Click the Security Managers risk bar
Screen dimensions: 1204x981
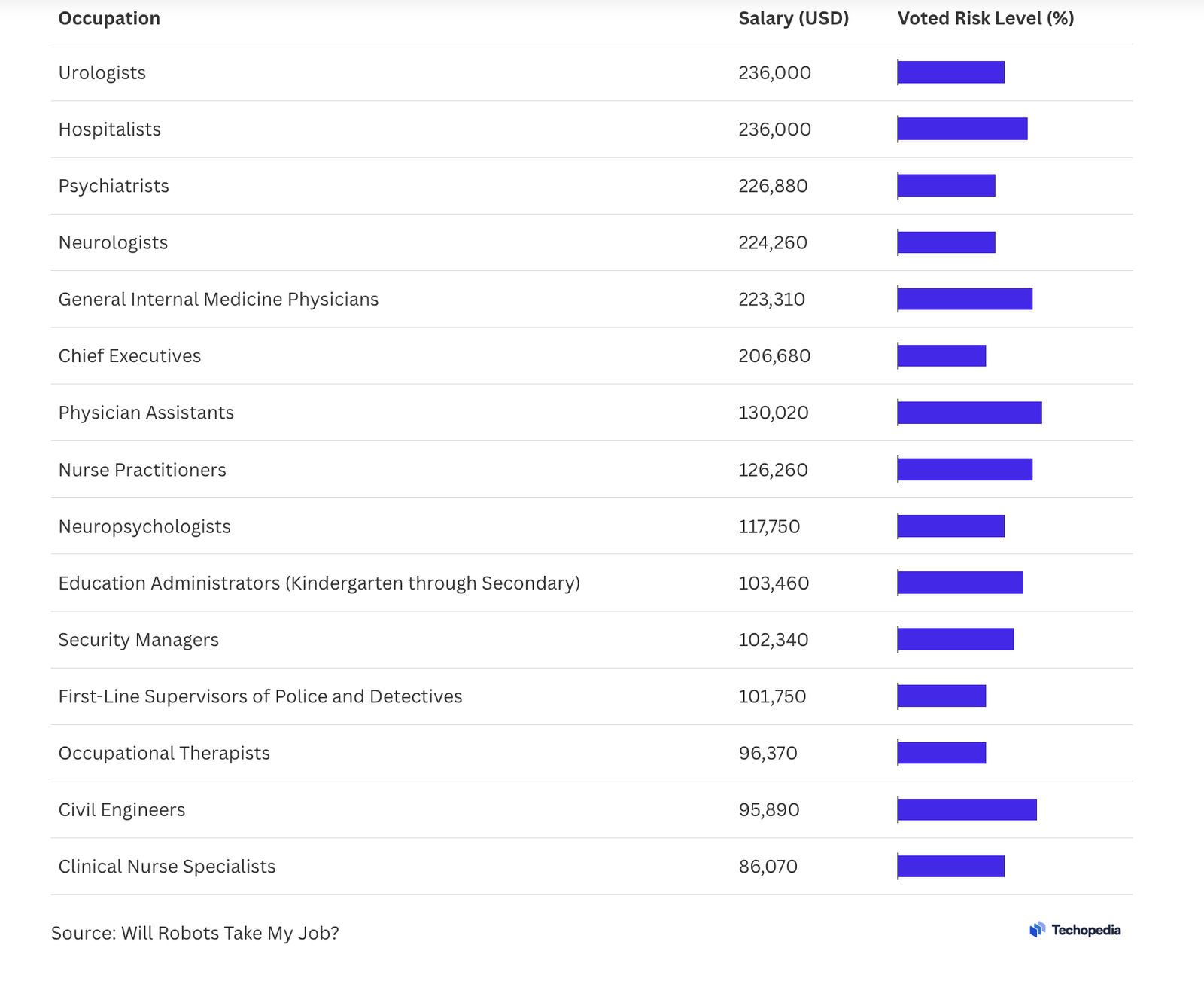tap(956, 639)
